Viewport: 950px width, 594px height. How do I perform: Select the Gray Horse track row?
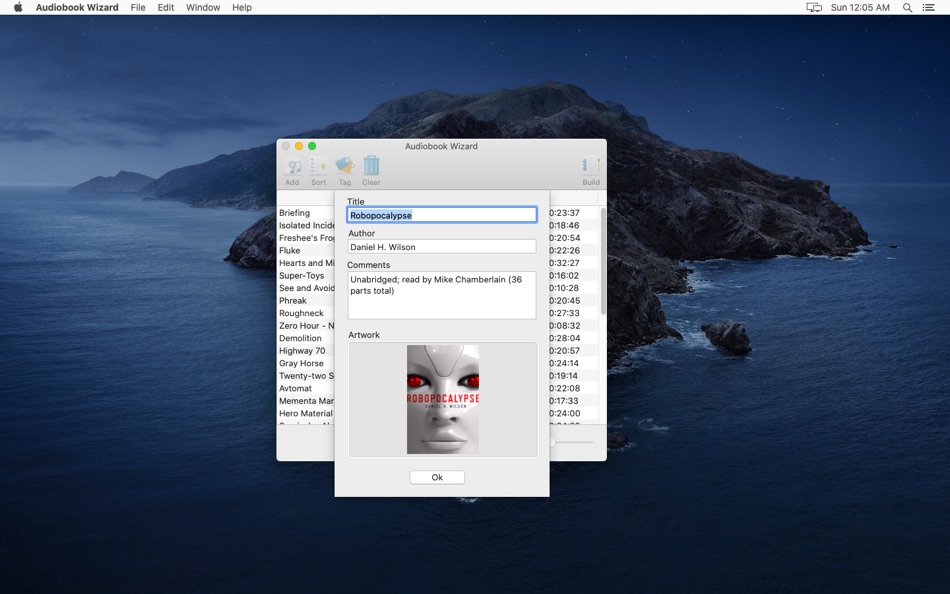306,363
